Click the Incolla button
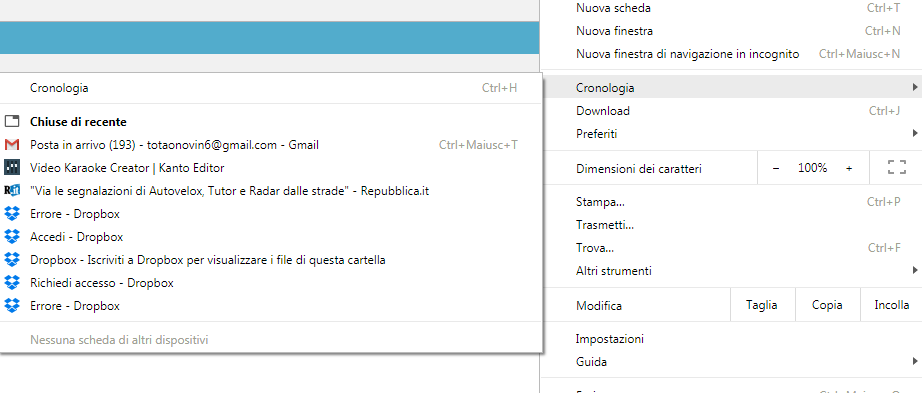922x393 pixels. click(891, 305)
